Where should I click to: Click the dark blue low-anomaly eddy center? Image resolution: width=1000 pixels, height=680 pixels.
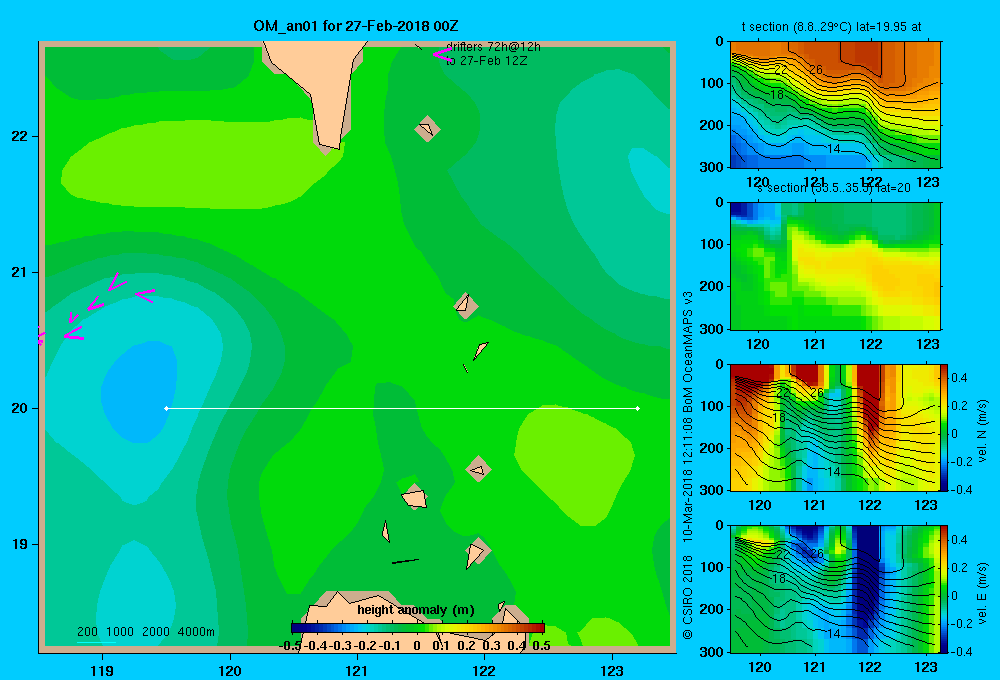point(139,392)
